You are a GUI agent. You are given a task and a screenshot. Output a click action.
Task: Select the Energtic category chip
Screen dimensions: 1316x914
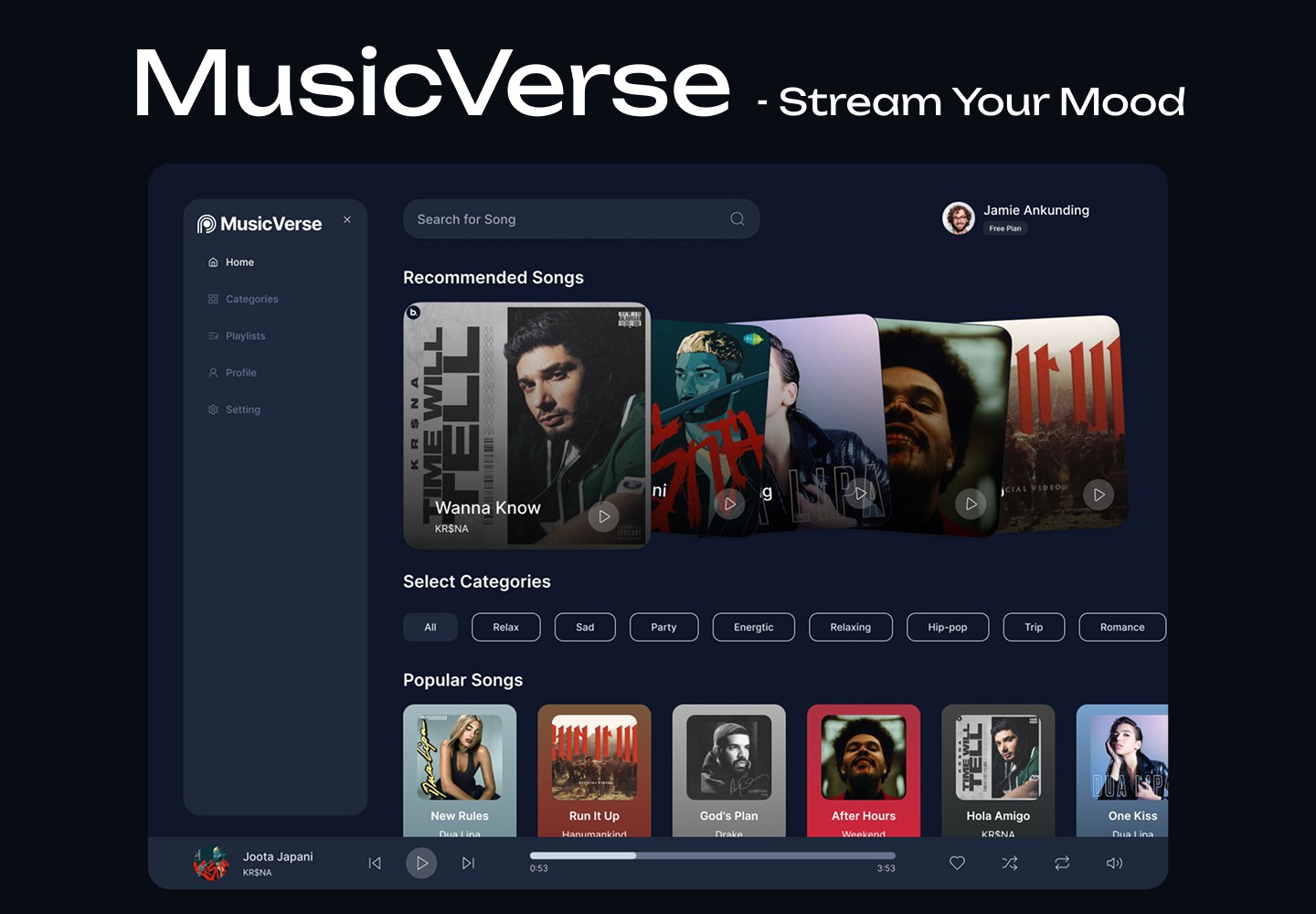click(754, 627)
